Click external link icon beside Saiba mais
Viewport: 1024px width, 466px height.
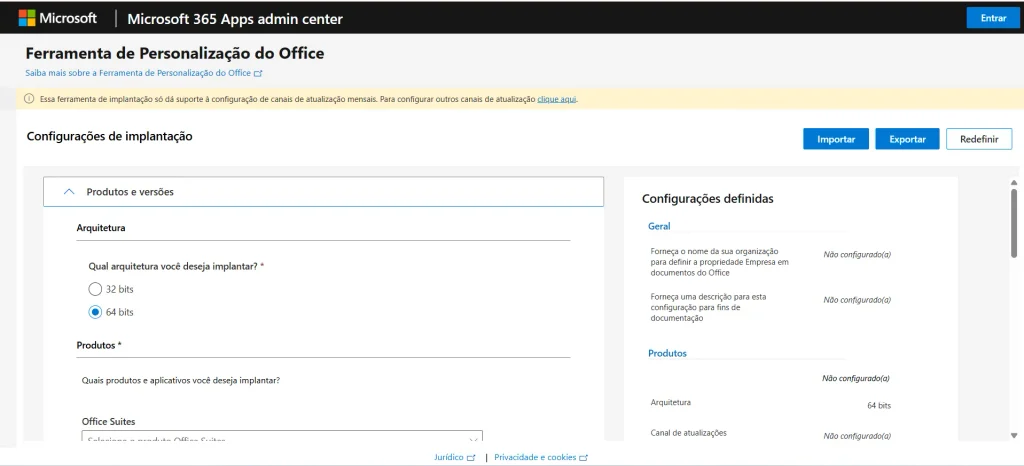[258, 74]
